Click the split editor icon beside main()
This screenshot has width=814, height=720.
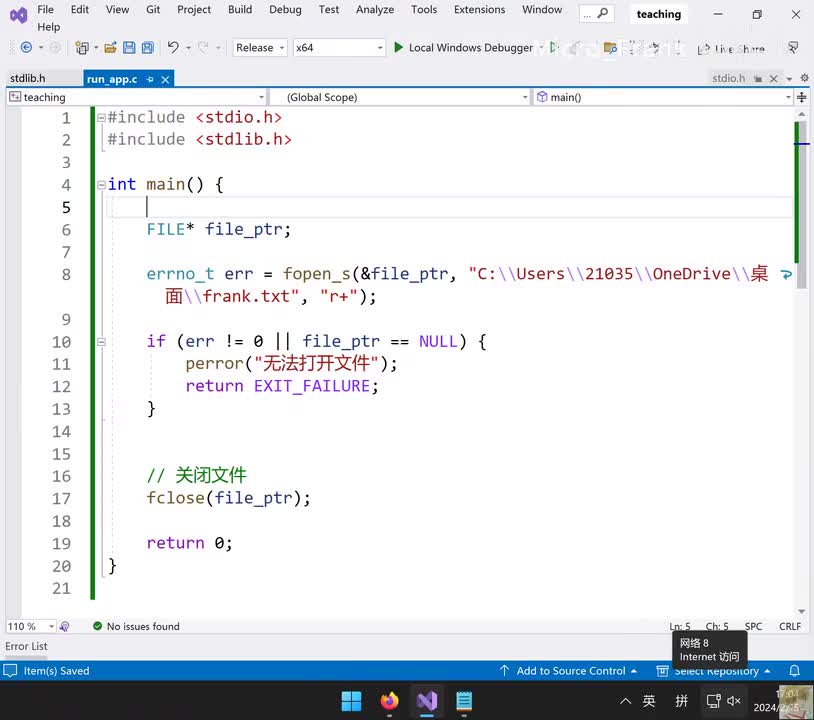(802, 97)
